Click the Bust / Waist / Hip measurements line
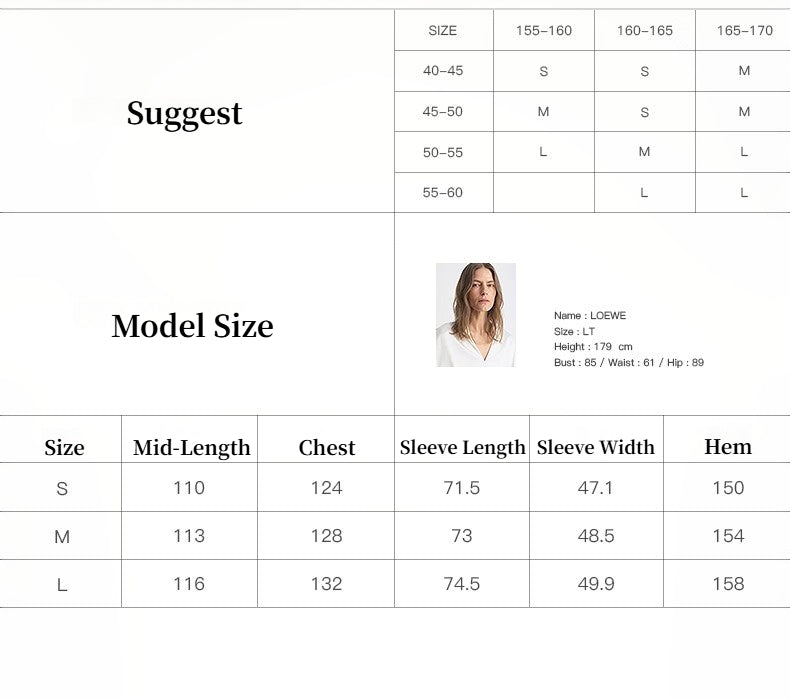 (x=629, y=363)
